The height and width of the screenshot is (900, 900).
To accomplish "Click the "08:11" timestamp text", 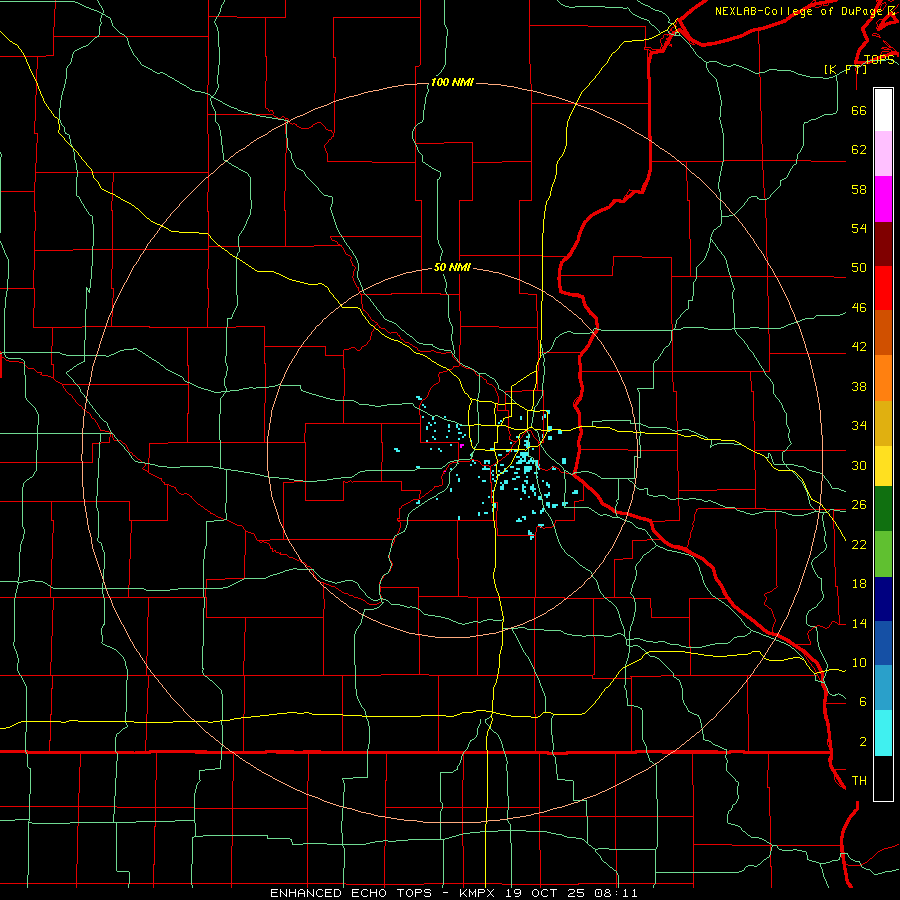I will click(616, 893).
